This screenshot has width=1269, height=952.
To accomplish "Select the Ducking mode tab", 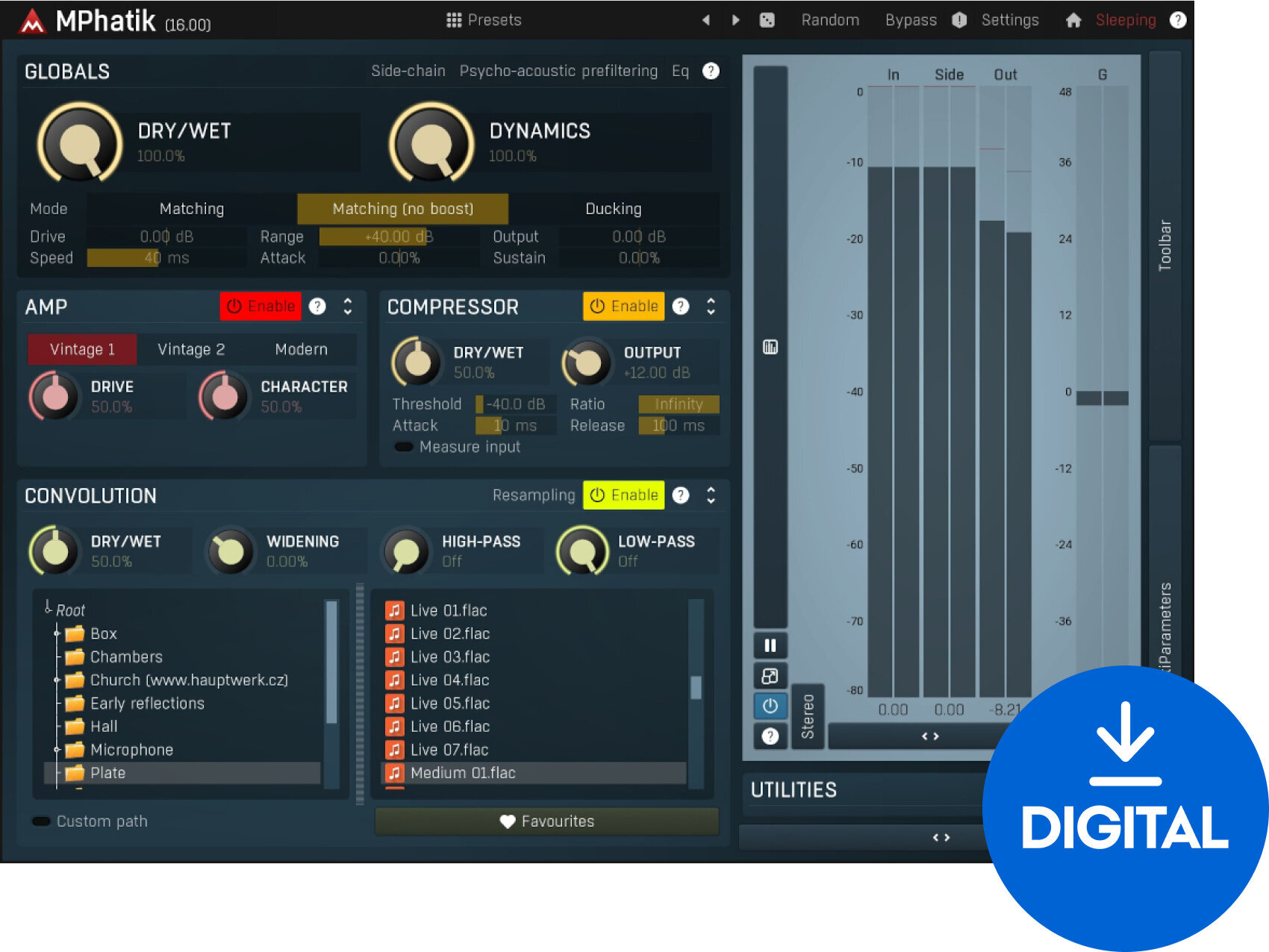I will pos(613,209).
